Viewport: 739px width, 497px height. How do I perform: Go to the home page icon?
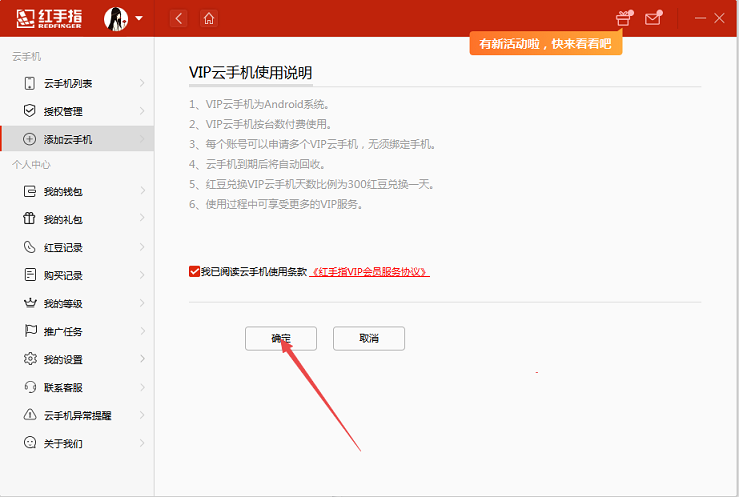click(209, 19)
